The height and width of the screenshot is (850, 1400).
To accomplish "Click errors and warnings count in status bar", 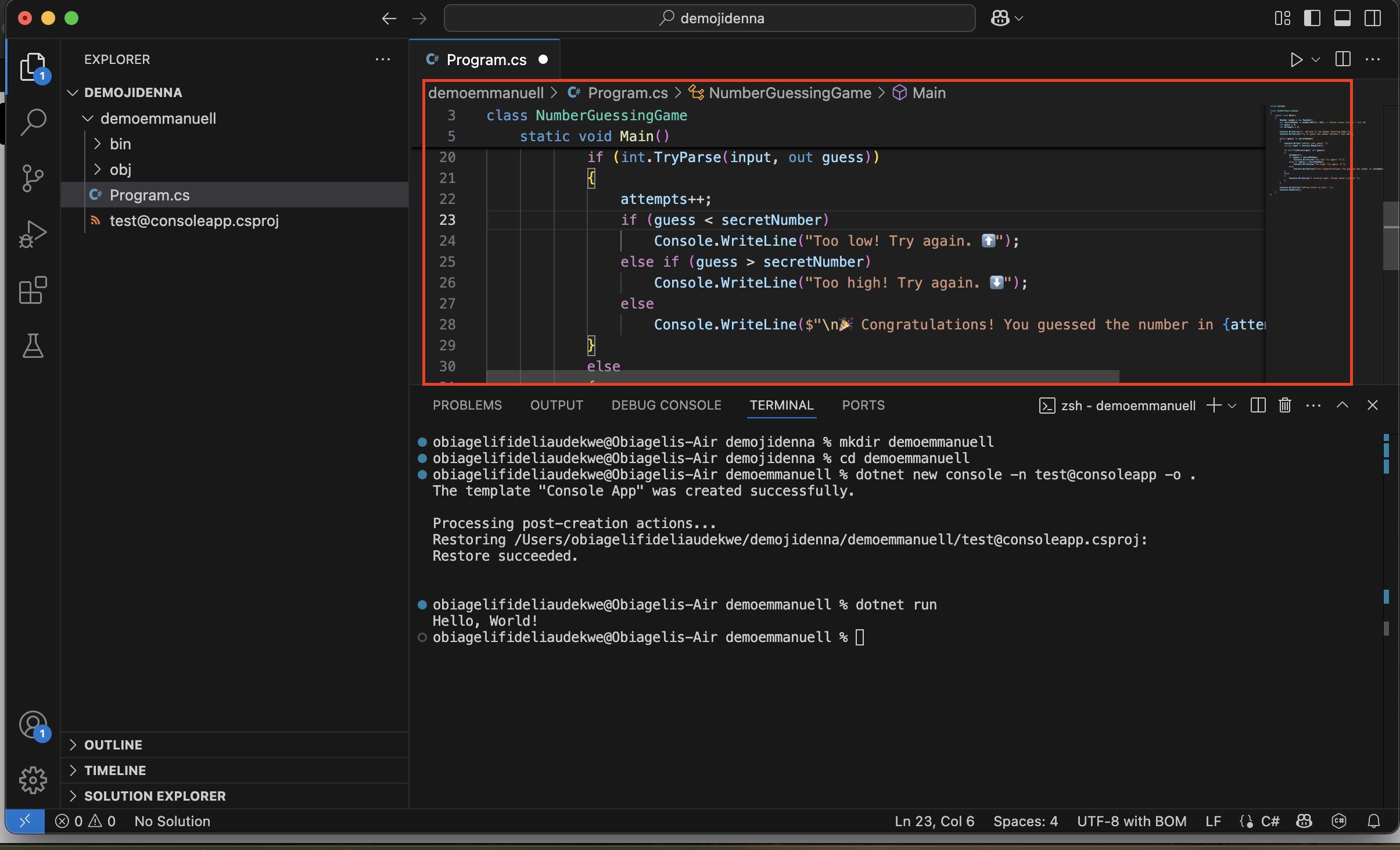I will [85, 821].
